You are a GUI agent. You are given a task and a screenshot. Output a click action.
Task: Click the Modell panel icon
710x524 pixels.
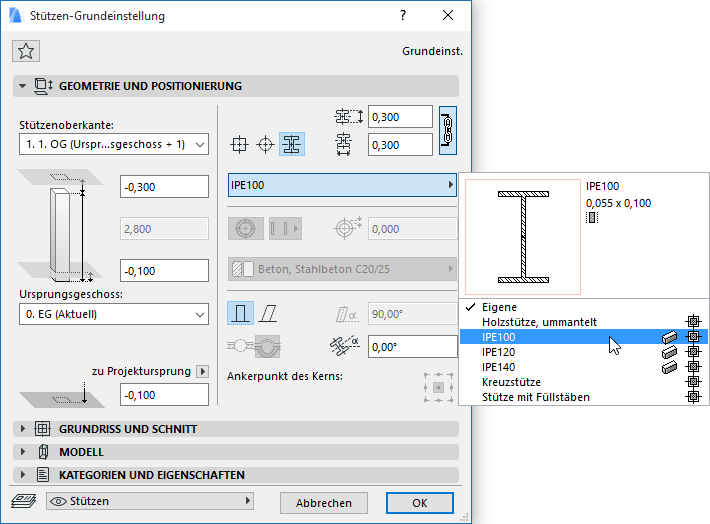pyautogui.click(x=43, y=452)
